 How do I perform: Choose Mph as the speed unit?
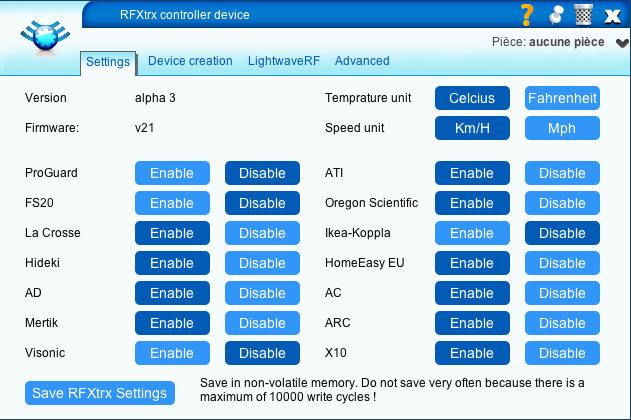562,128
